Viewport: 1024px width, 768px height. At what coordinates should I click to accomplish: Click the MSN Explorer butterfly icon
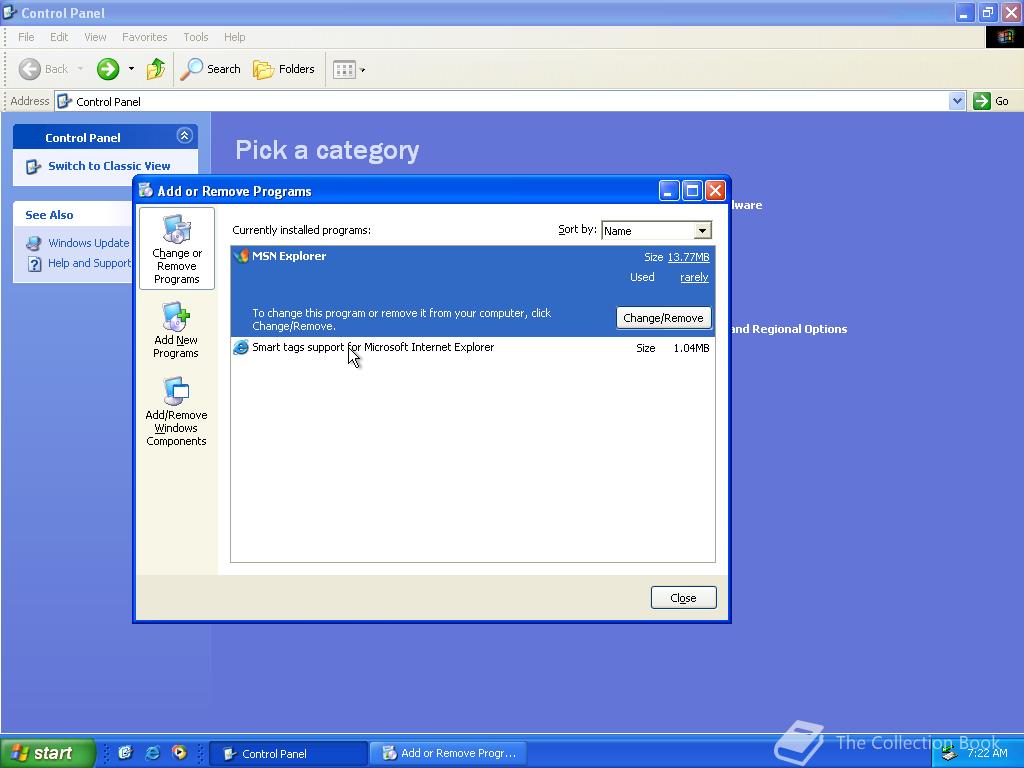pyautogui.click(x=241, y=256)
